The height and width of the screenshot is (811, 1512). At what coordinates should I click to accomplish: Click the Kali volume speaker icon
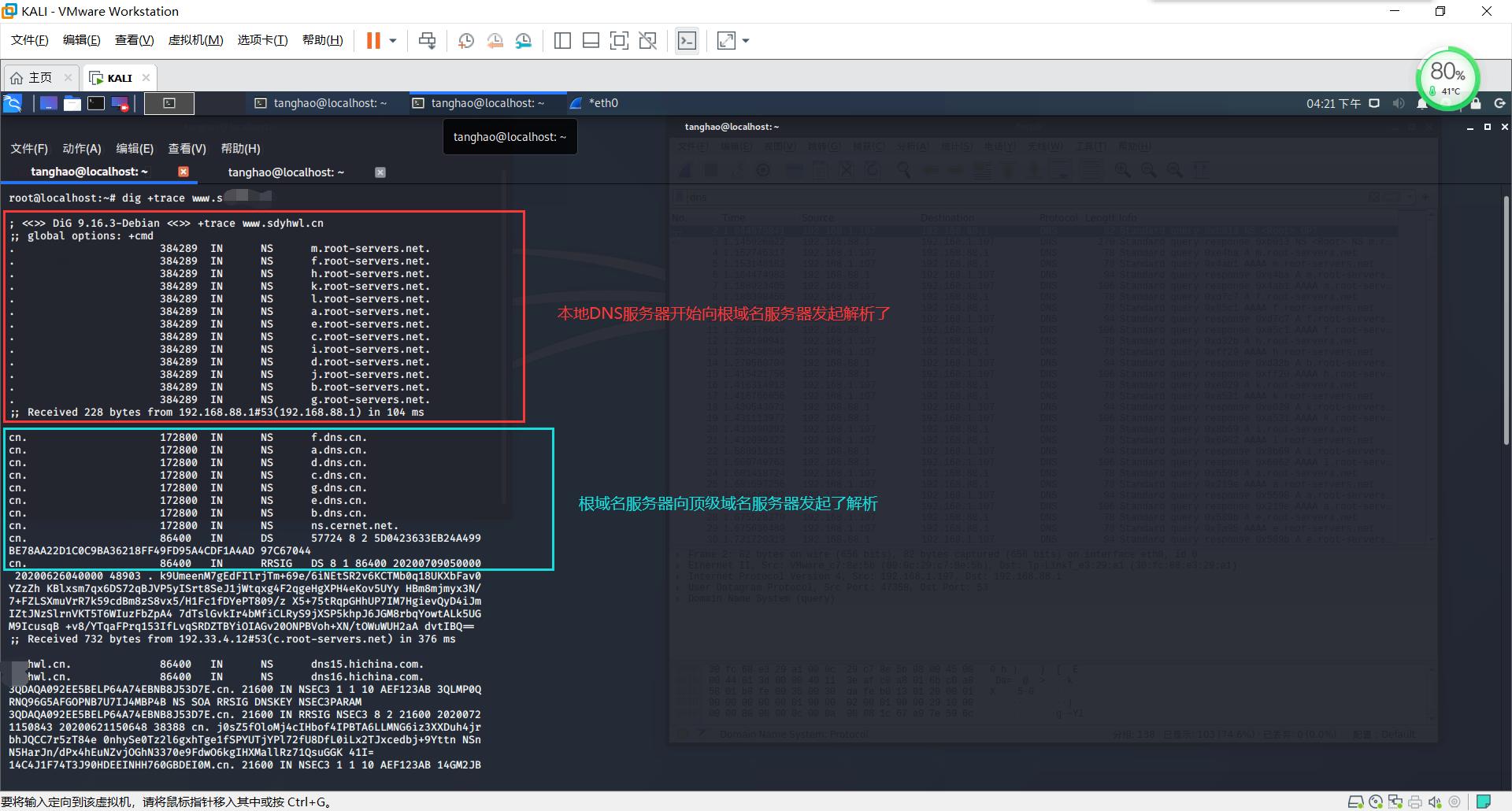pyautogui.click(x=1398, y=103)
